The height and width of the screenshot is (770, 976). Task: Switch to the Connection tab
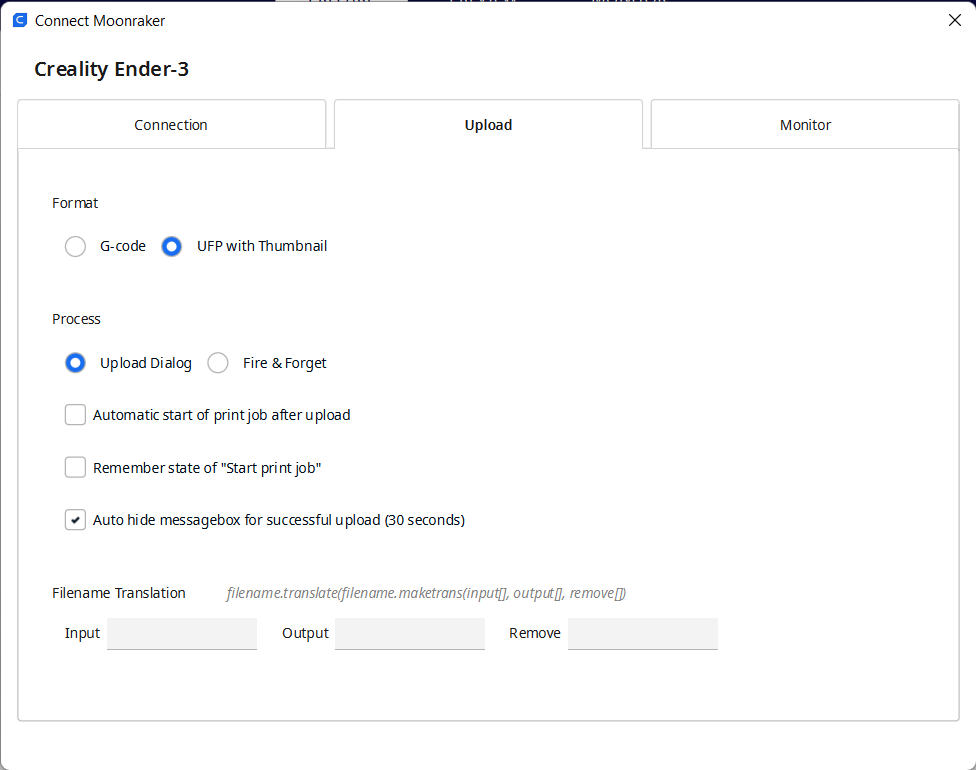(x=171, y=124)
